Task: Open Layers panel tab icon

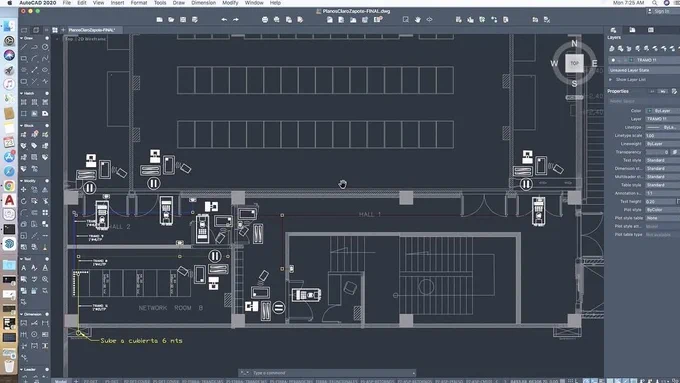Action: tap(613, 30)
